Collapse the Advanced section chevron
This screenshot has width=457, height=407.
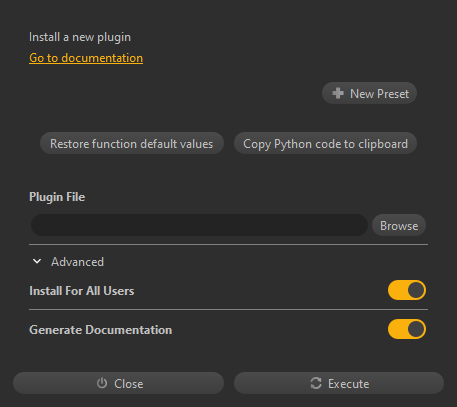pyautogui.click(x=37, y=262)
